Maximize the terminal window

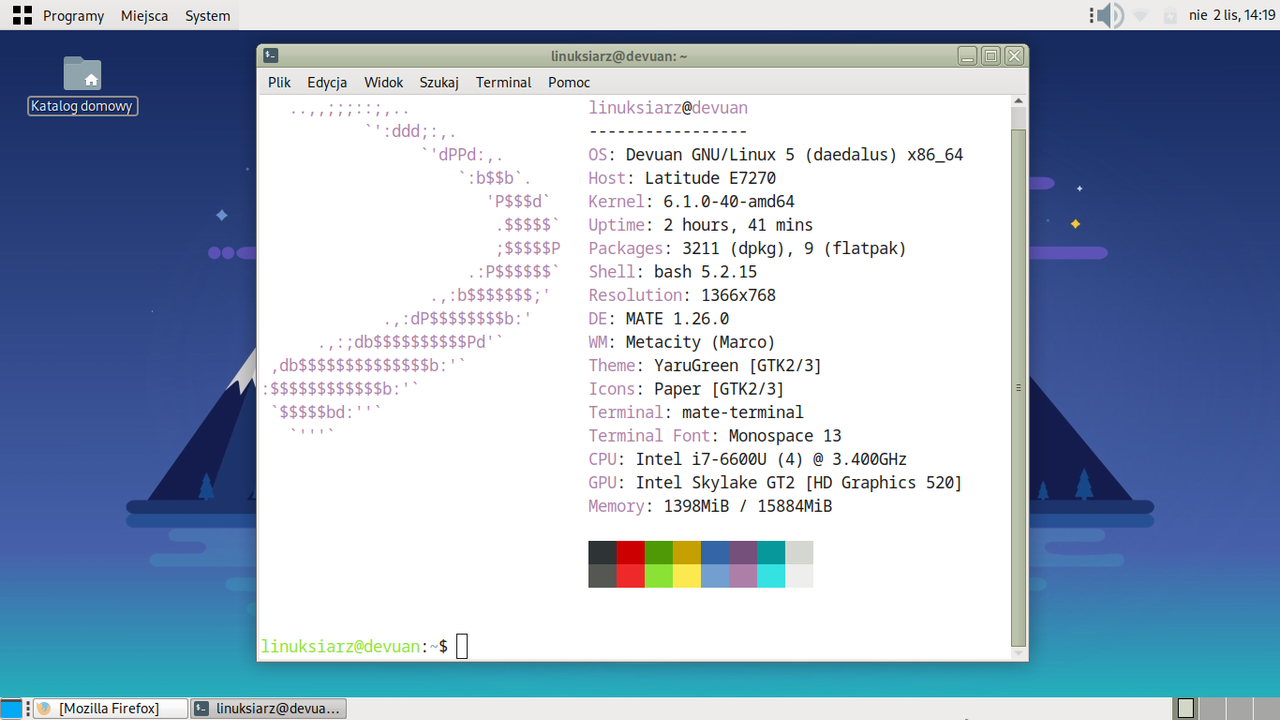pyautogui.click(x=991, y=56)
